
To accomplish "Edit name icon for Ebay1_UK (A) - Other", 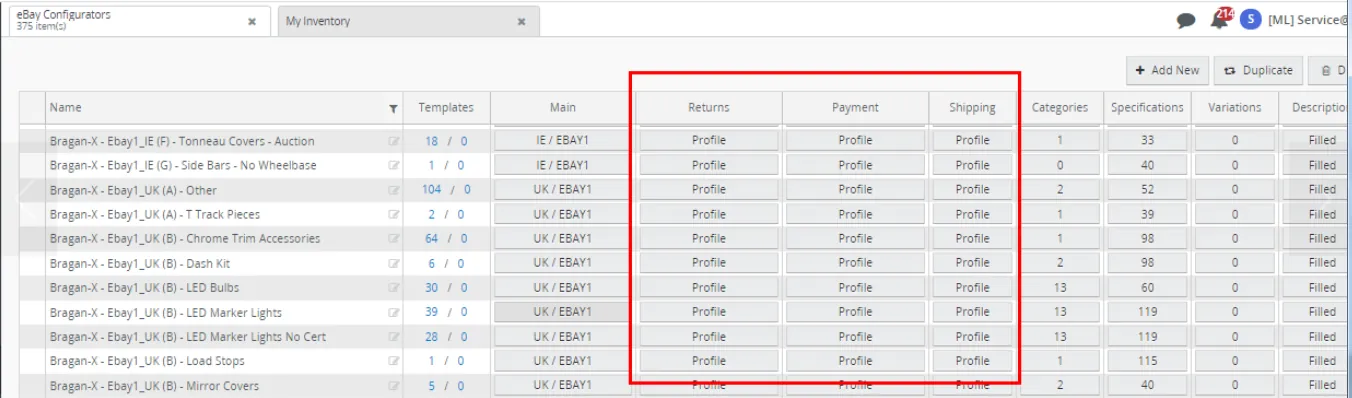I will pos(394,190).
